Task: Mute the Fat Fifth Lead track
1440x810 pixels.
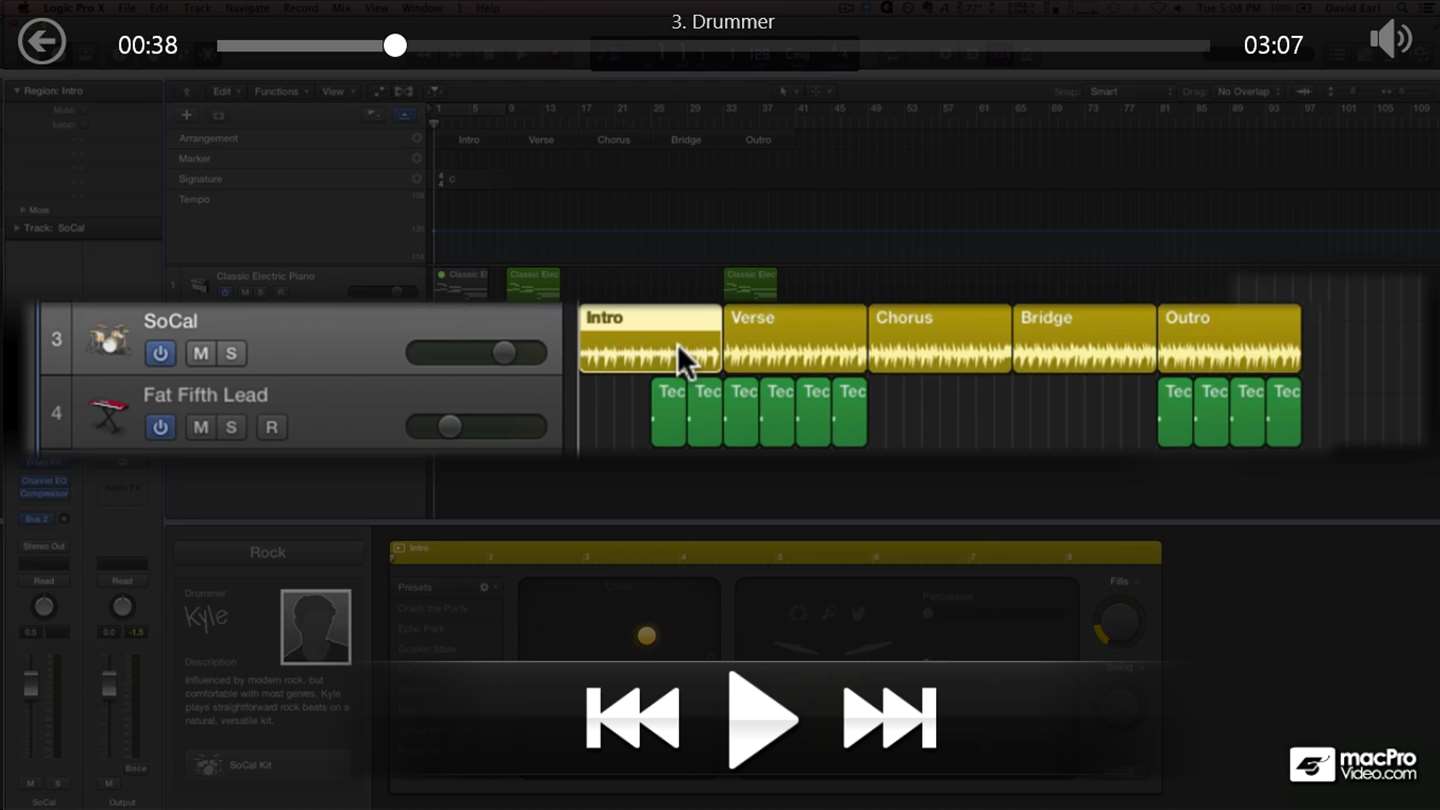Action: coord(201,427)
